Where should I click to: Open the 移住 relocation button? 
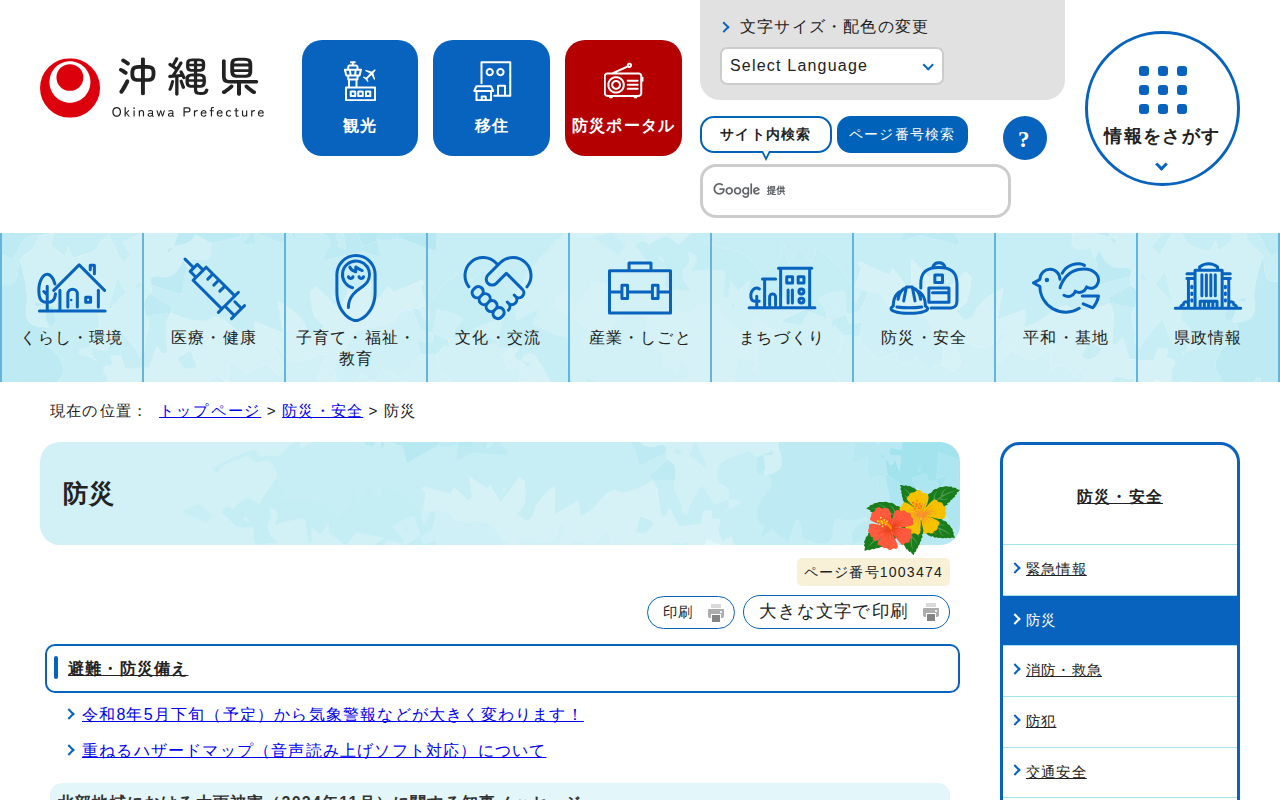(491, 98)
